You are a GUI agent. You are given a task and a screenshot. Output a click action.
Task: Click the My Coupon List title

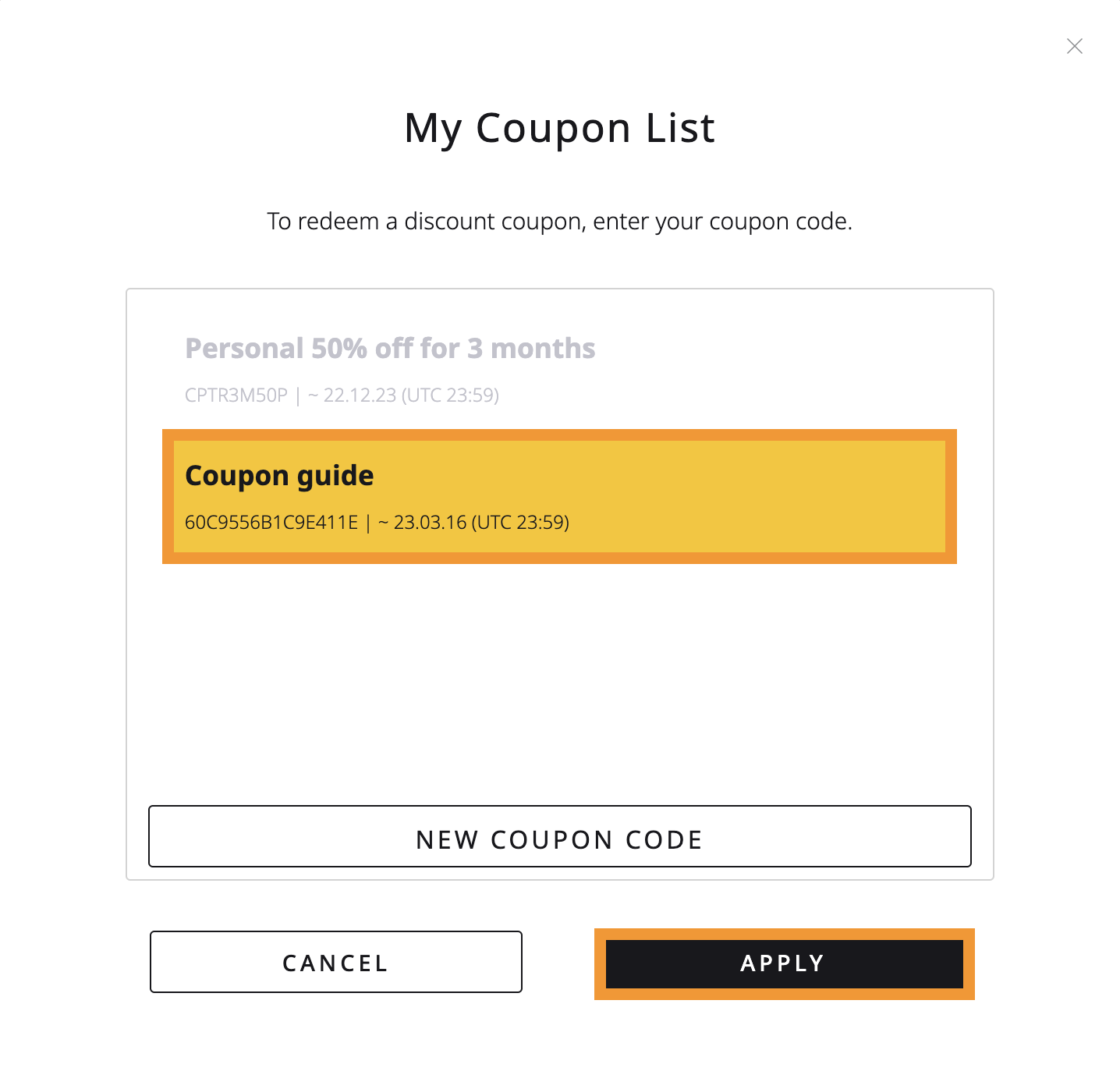click(558, 127)
